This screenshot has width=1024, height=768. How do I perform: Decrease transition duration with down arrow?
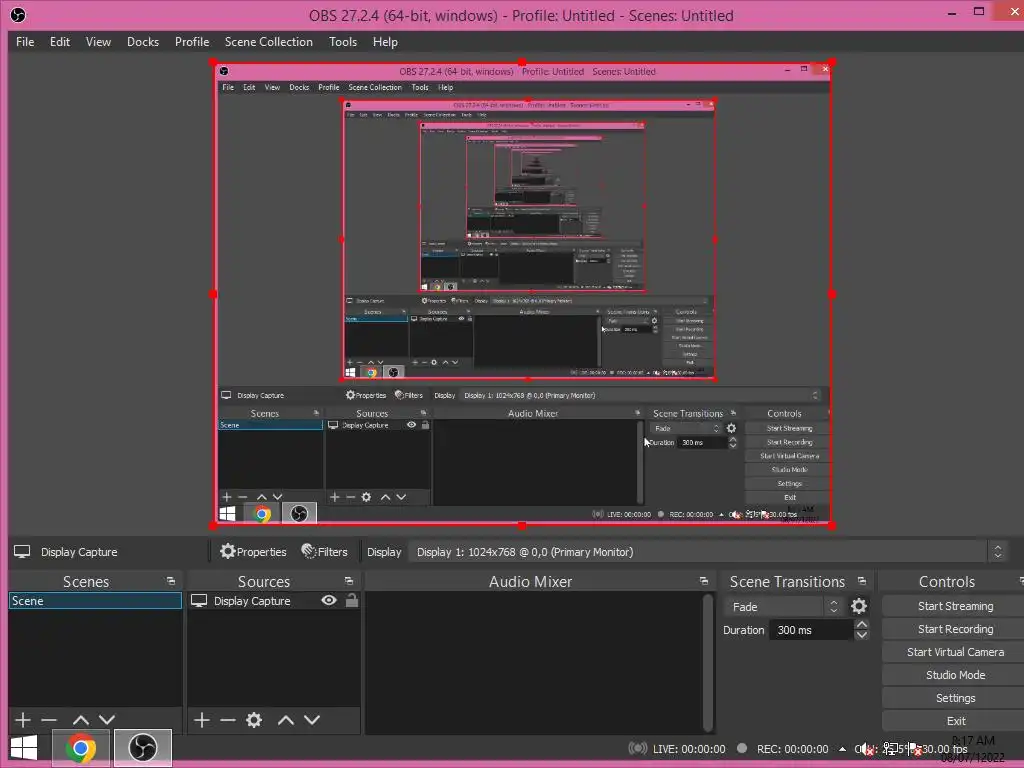coord(862,635)
